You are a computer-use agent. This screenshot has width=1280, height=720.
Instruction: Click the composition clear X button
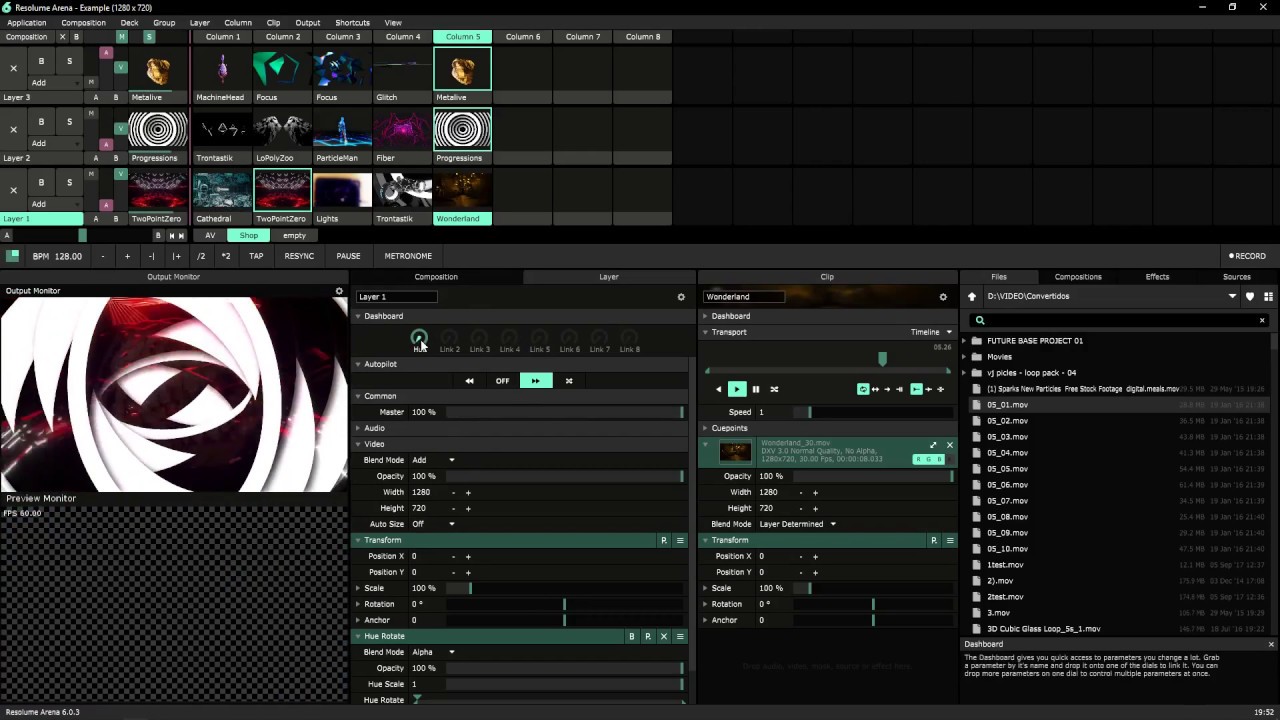(x=62, y=37)
